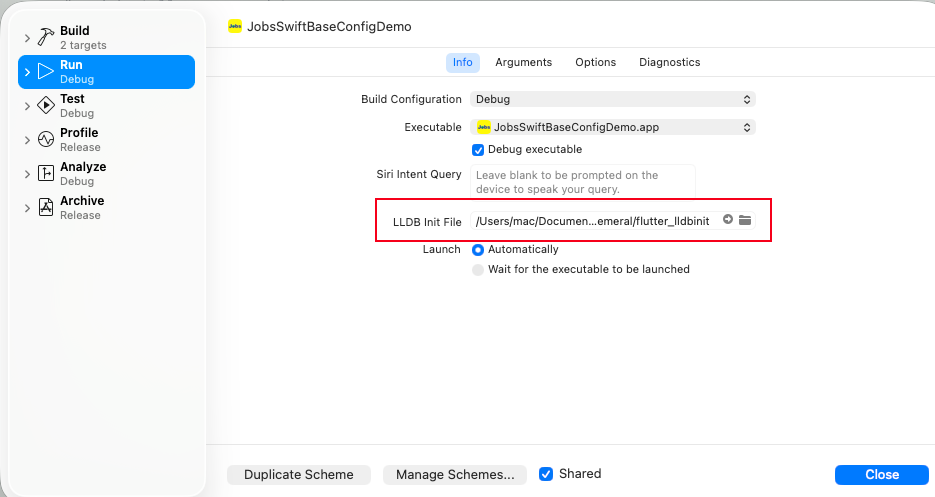Open the Executable popup menu

pos(612,127)
